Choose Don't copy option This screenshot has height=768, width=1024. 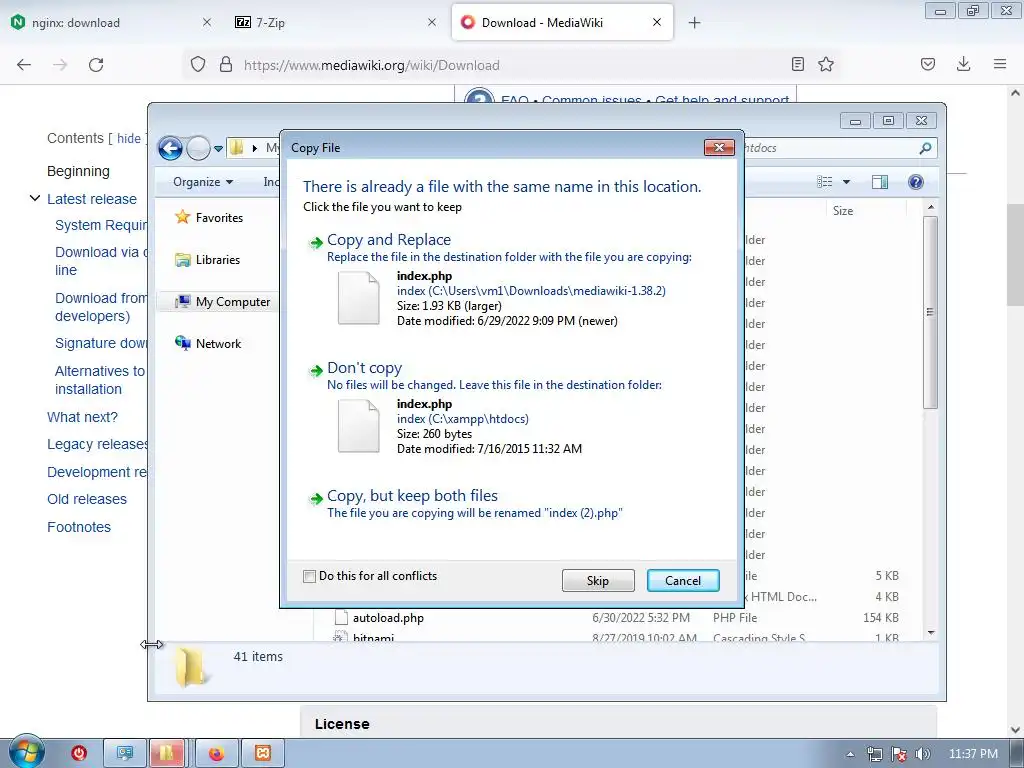pos(364,368)
